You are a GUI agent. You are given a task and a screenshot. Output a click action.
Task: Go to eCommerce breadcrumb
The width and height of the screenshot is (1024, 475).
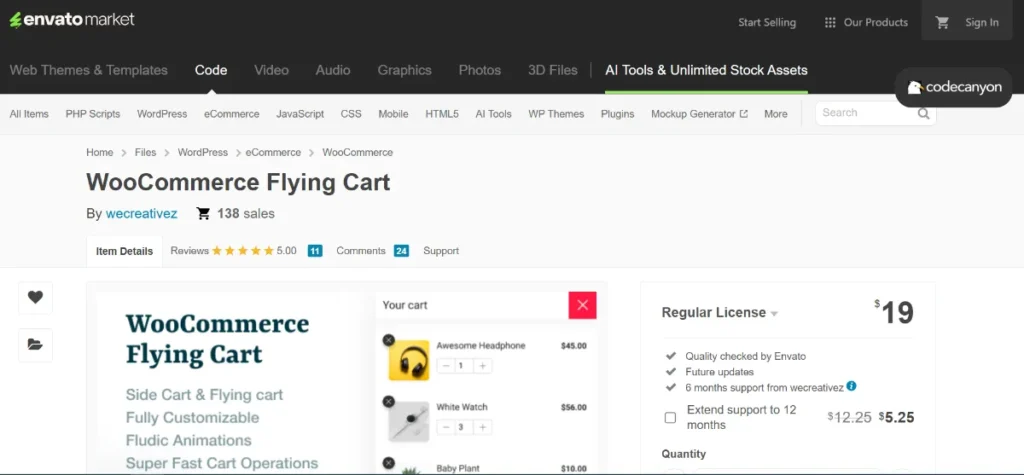click(273, 152)
